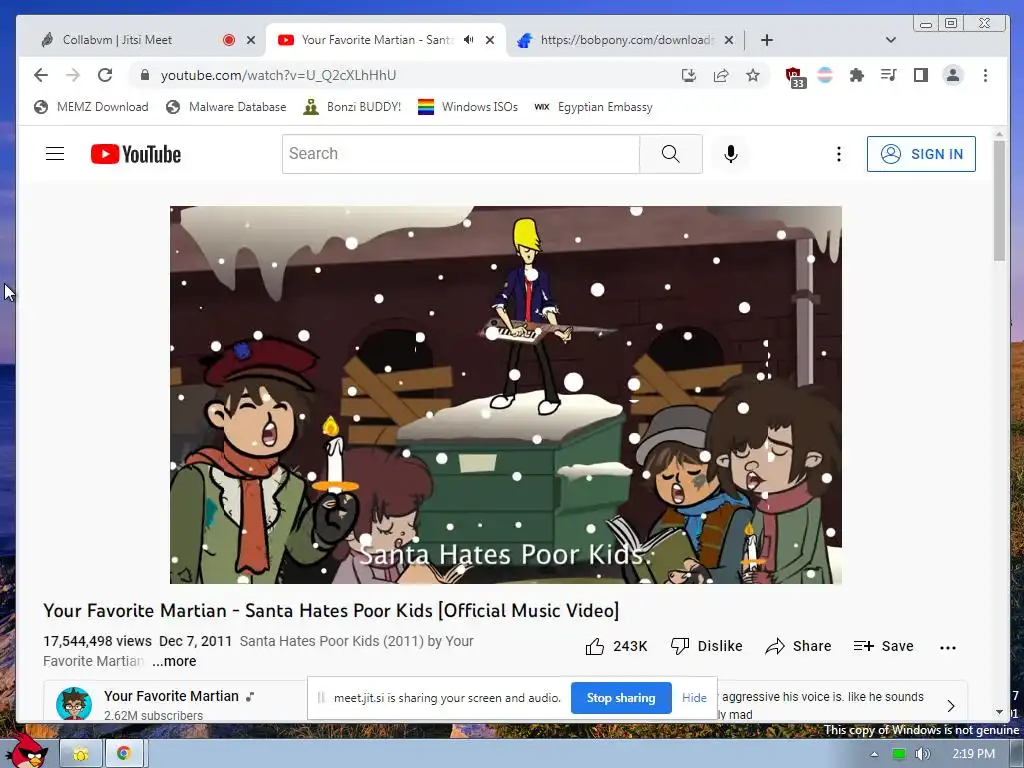1024x768 pixels.
Task: Open YouTube settings three-dot menu
Action: [x=839, y=154]
